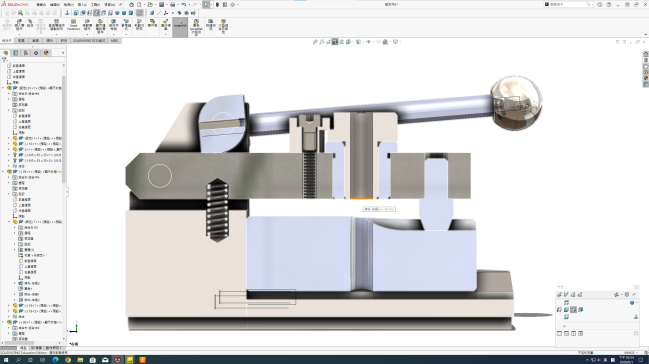Screen dimensions: 649x364
Task: Switch to the SOLIDWORKS add-ins ribbon tab
Action: [89, 41]
